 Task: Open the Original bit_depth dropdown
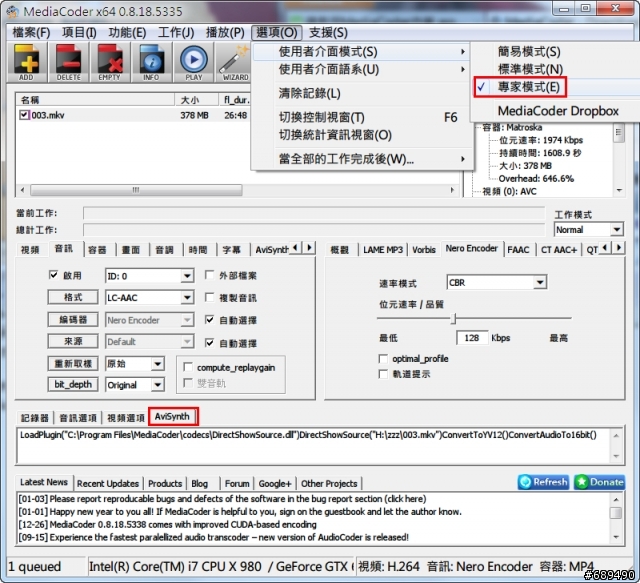point(158,385)
